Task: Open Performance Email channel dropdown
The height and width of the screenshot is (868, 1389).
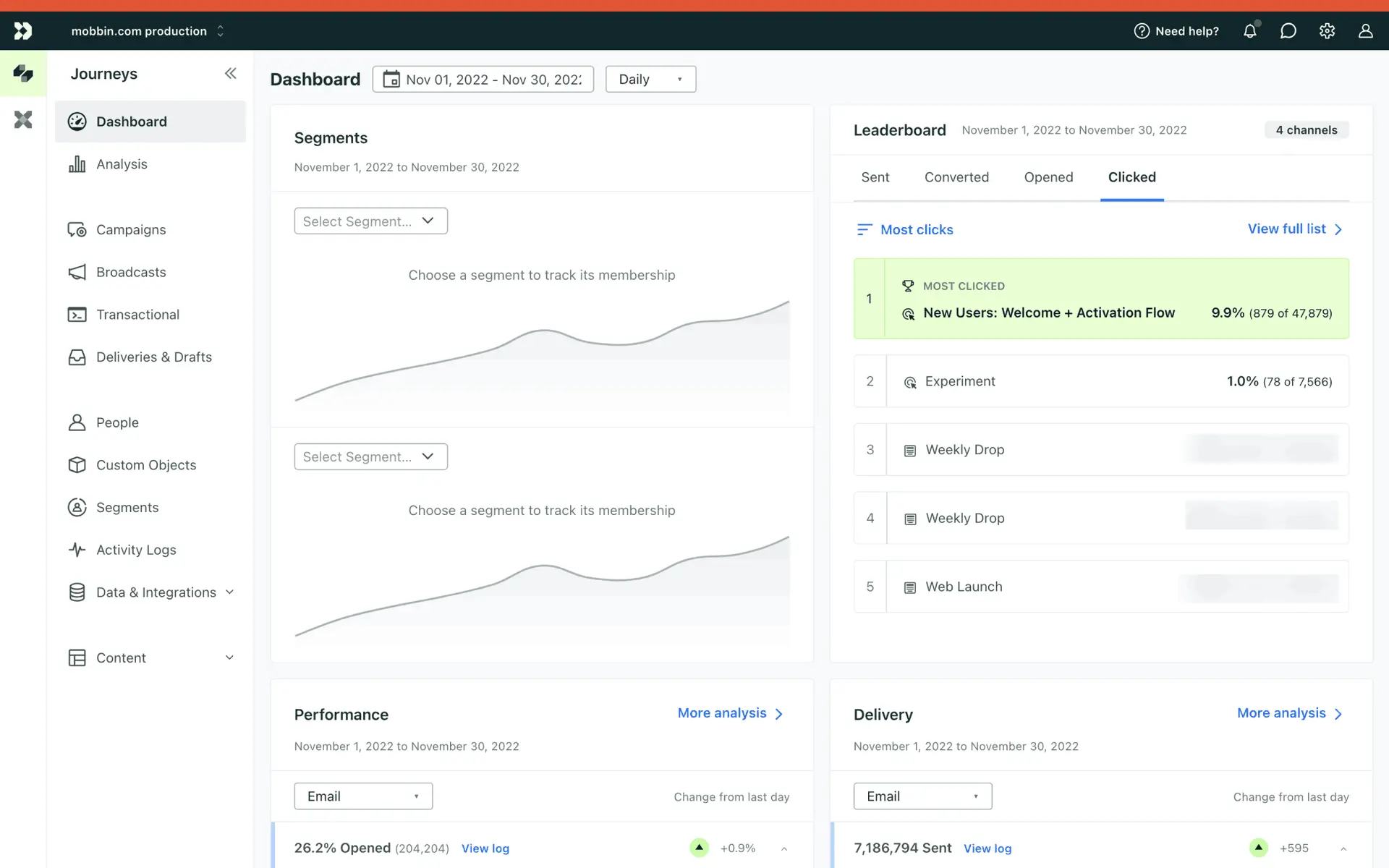Action: click(363, 796)
